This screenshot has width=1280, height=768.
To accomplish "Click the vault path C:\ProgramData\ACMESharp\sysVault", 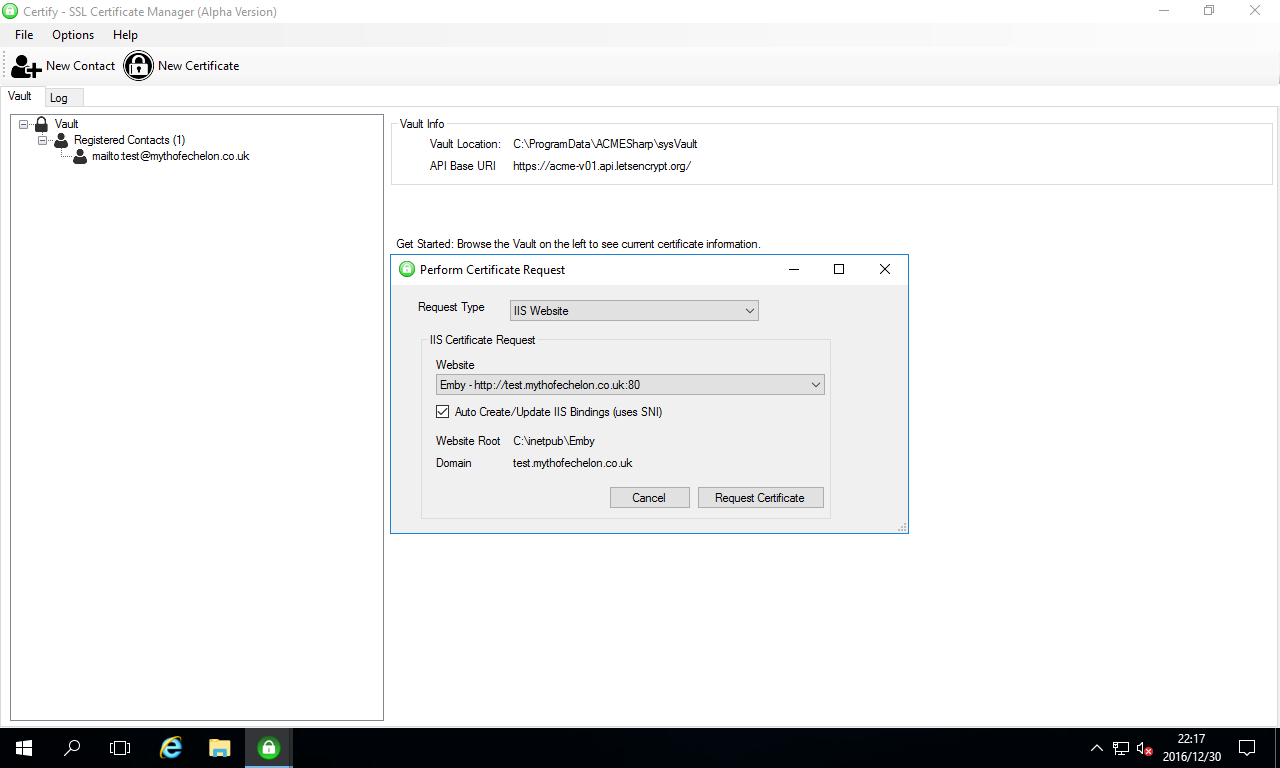I will [x=605, y=144].
